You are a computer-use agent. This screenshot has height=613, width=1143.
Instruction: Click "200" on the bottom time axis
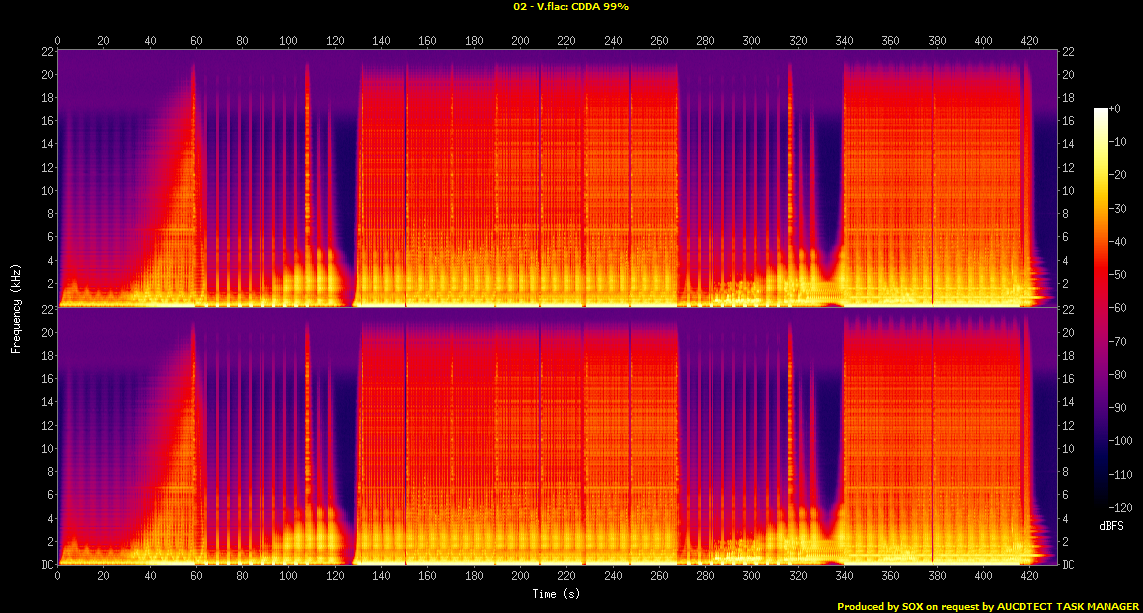[x=520, y=577]
